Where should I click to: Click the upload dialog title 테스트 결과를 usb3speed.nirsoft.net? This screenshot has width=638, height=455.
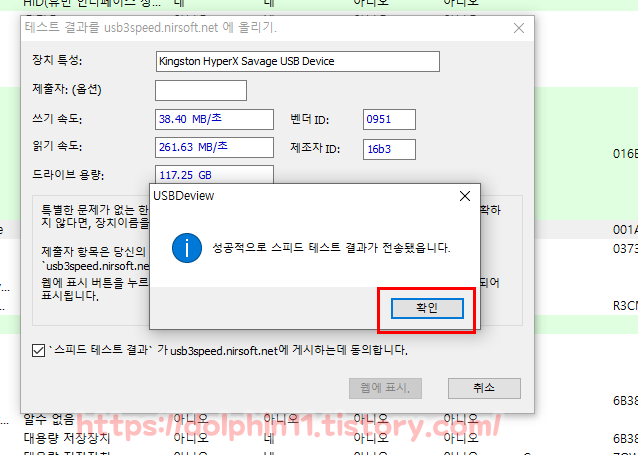(151, 28)
